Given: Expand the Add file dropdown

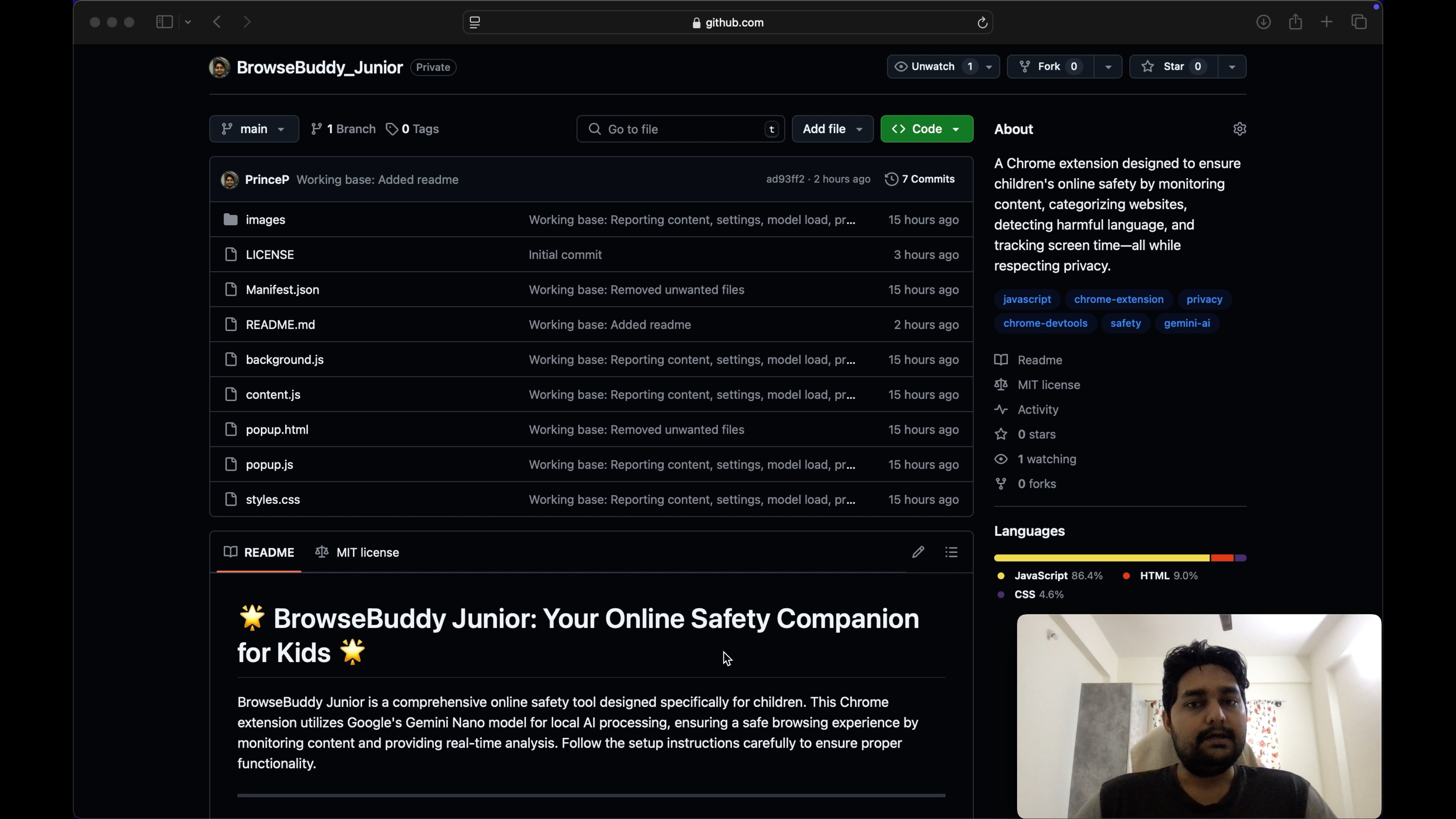Looking at the screenshot, I should (832, 129).
